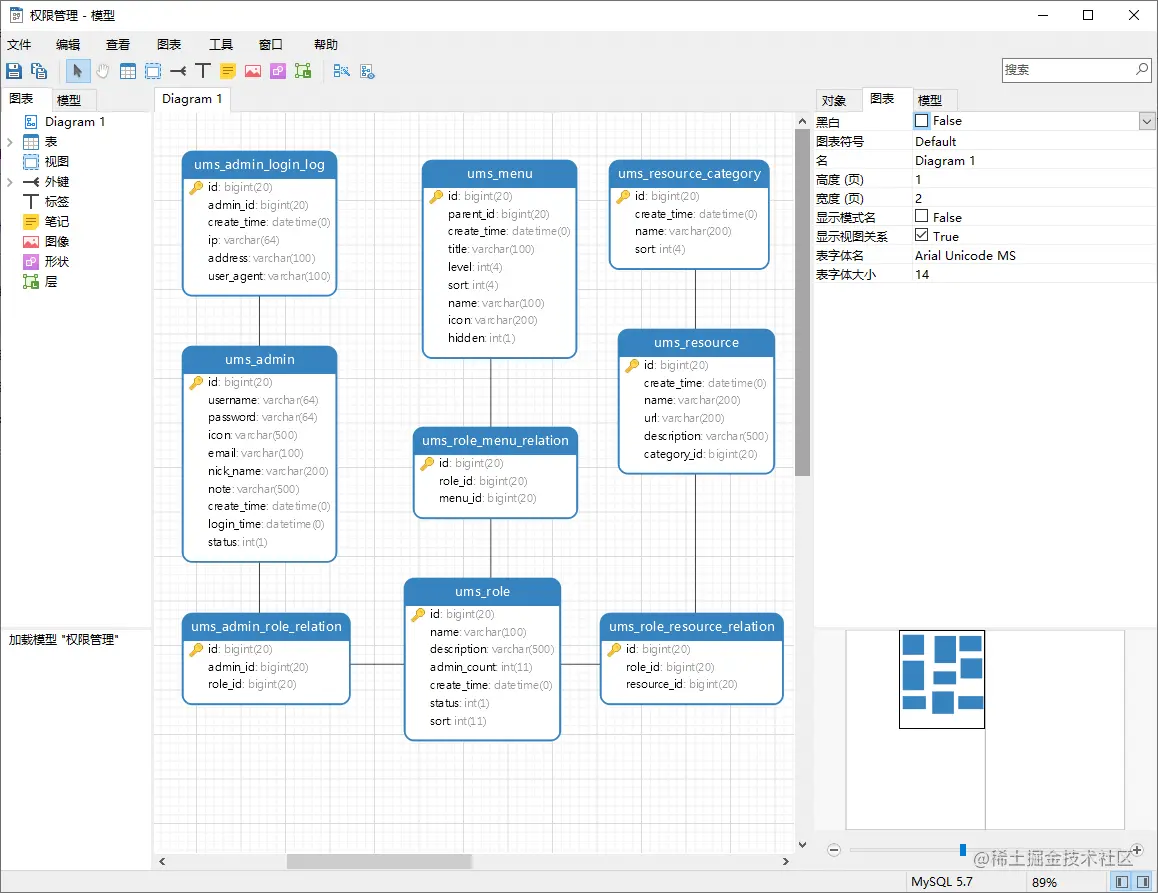This screenshot has height=893, width=1158.
Task: Click MySQL 5.7 in the status bar
Action: pyautogui.click(x=942, y=882)
